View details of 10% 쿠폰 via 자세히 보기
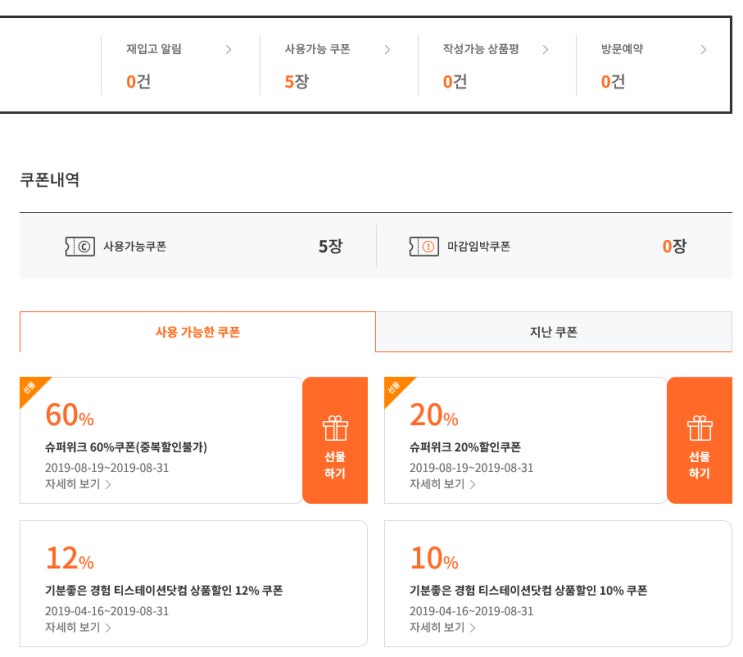Viewport: 743px width, 657px height. tap(442, 628)
